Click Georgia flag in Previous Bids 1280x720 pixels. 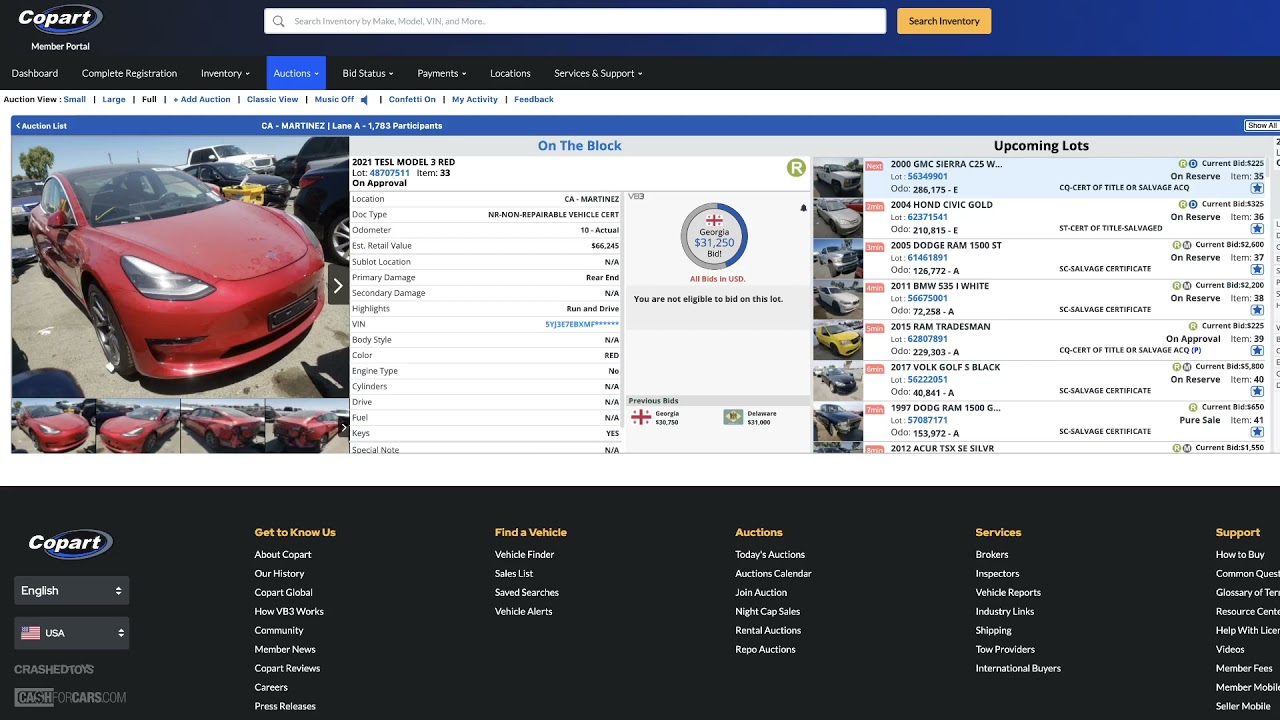[x=641, y=417]
